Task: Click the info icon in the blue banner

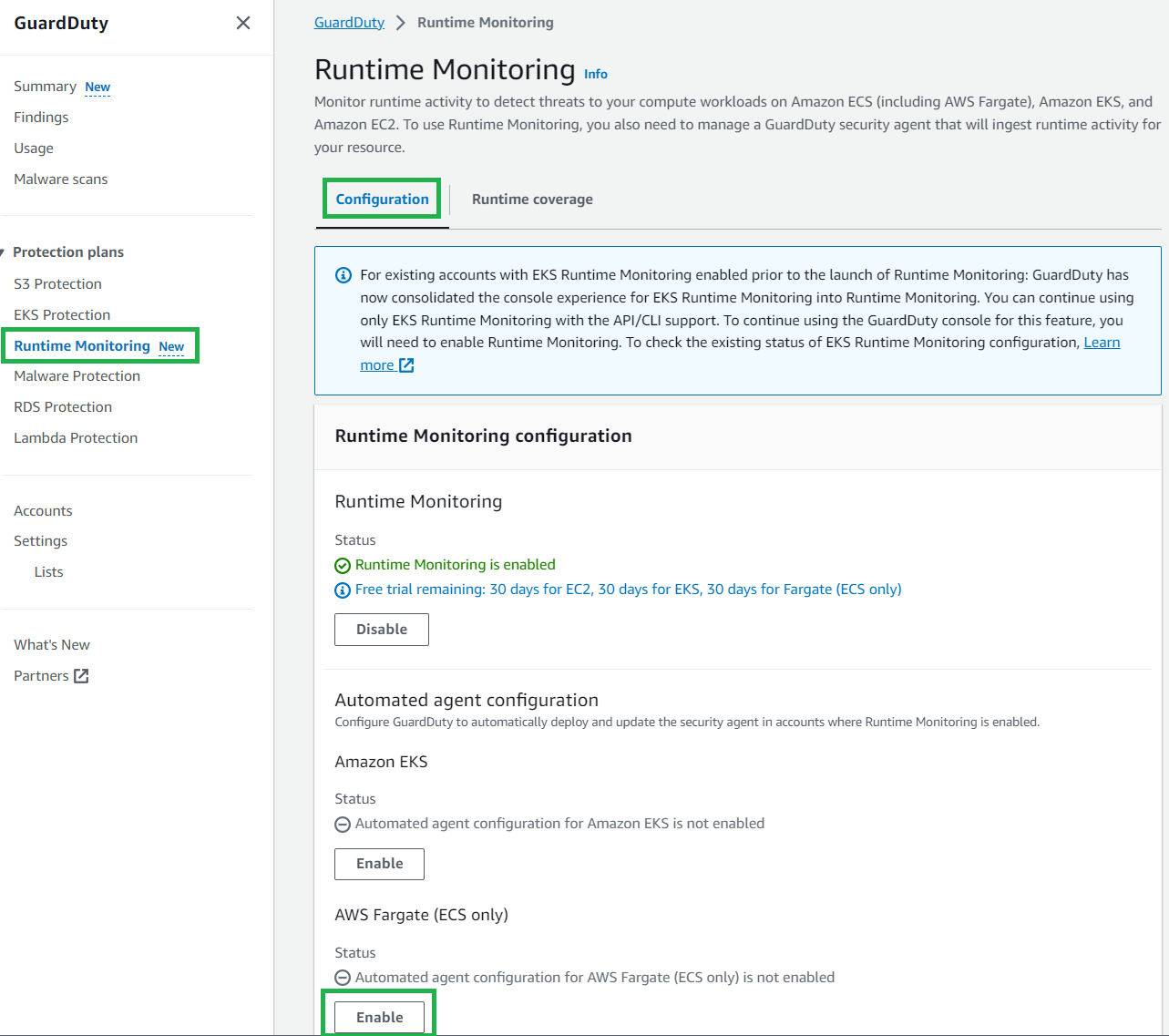Action: pyautogui.click(x=344, y=274)
